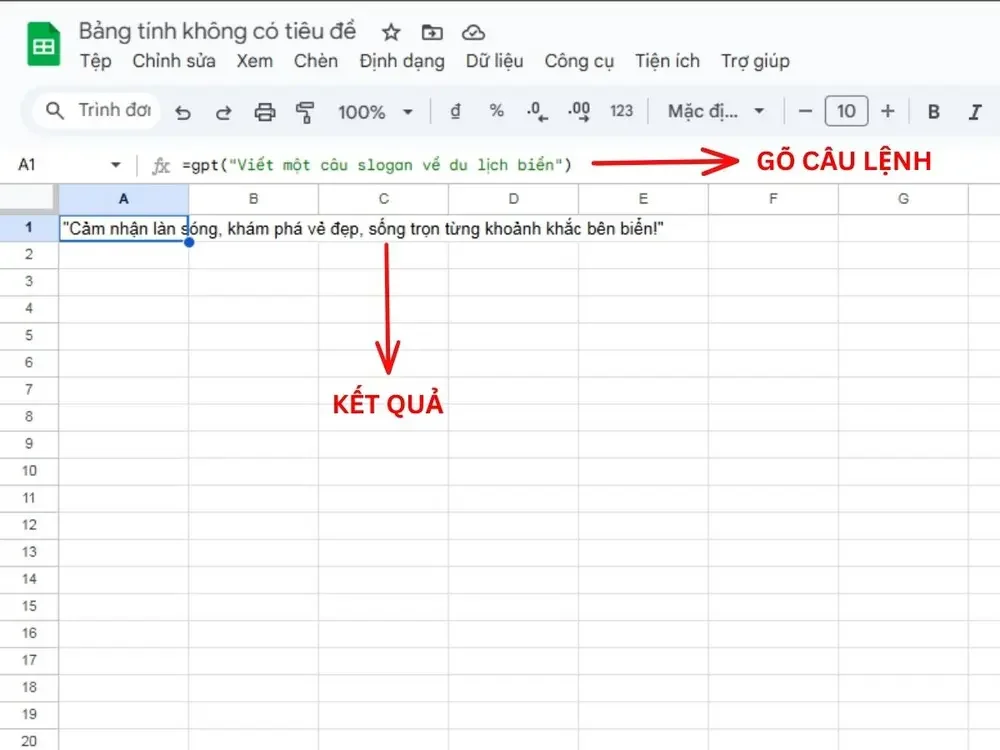
Task: Decrease font size with minus button
Action: (x=805, y=112)
